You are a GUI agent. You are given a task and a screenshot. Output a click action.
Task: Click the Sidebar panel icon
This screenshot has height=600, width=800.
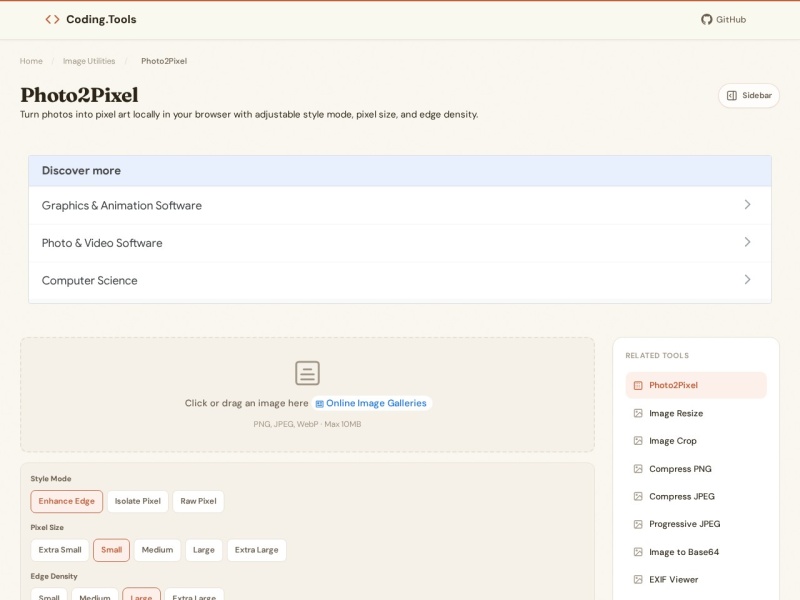732,95
